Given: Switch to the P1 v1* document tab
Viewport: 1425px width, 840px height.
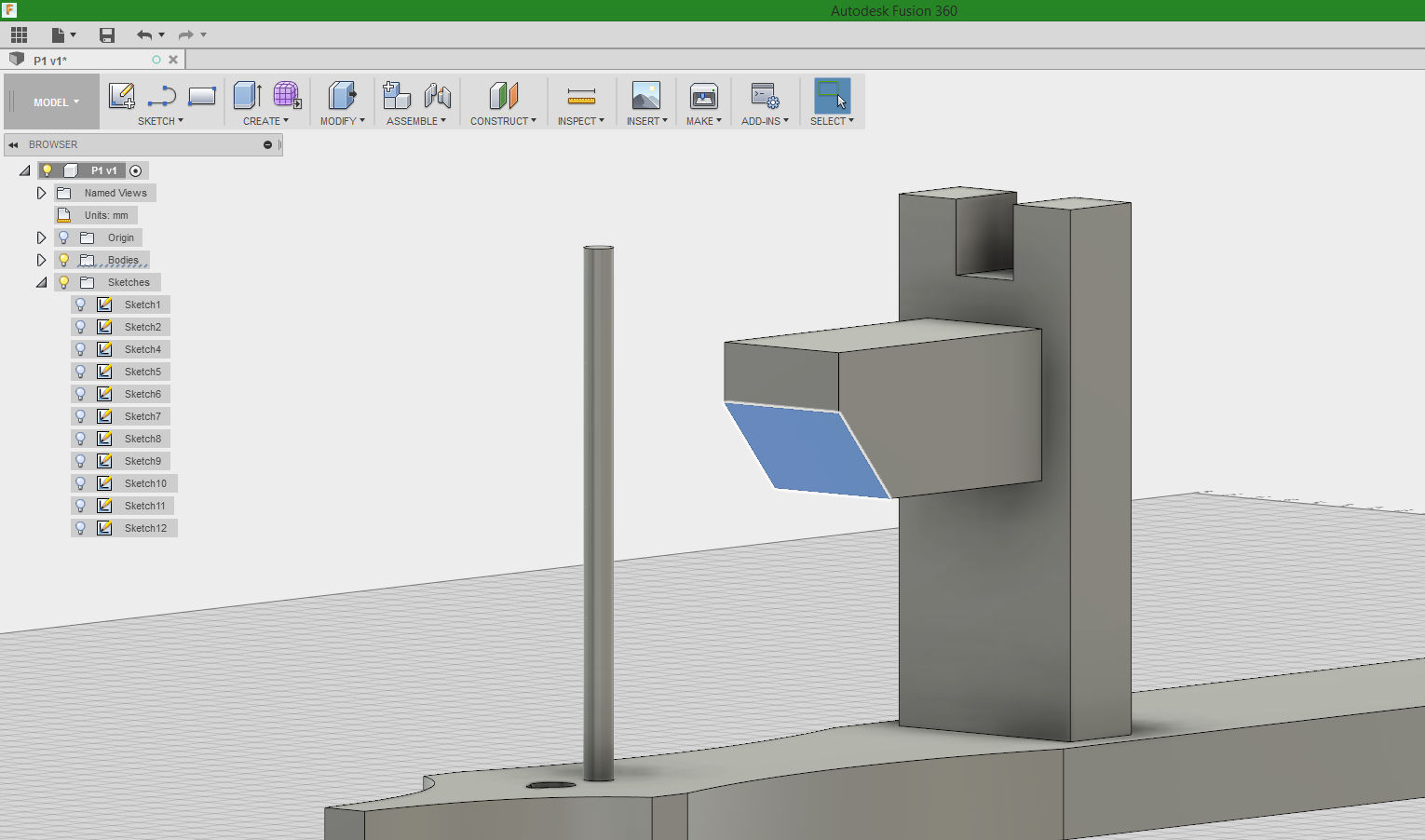Looking at the screenshot, I should pos(50,61).
